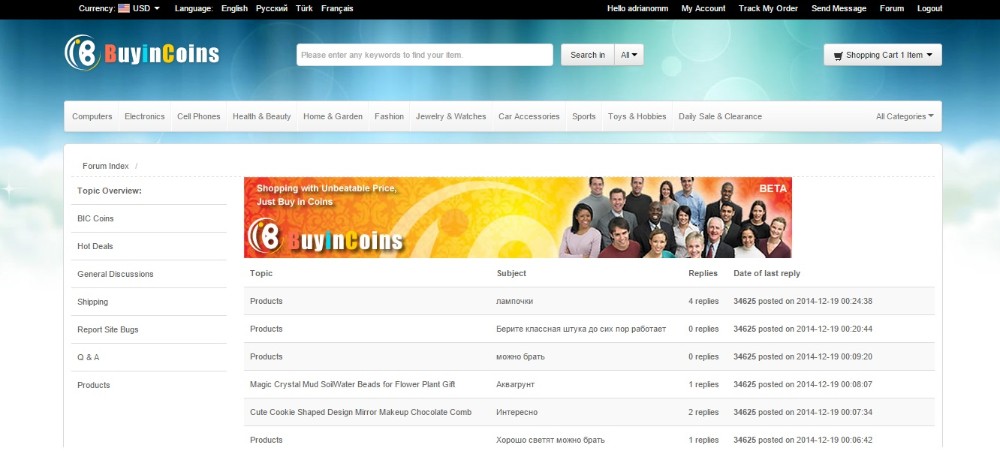Click the shopping cart icon
1000x451 pixels.
click(x=838, y=55)
